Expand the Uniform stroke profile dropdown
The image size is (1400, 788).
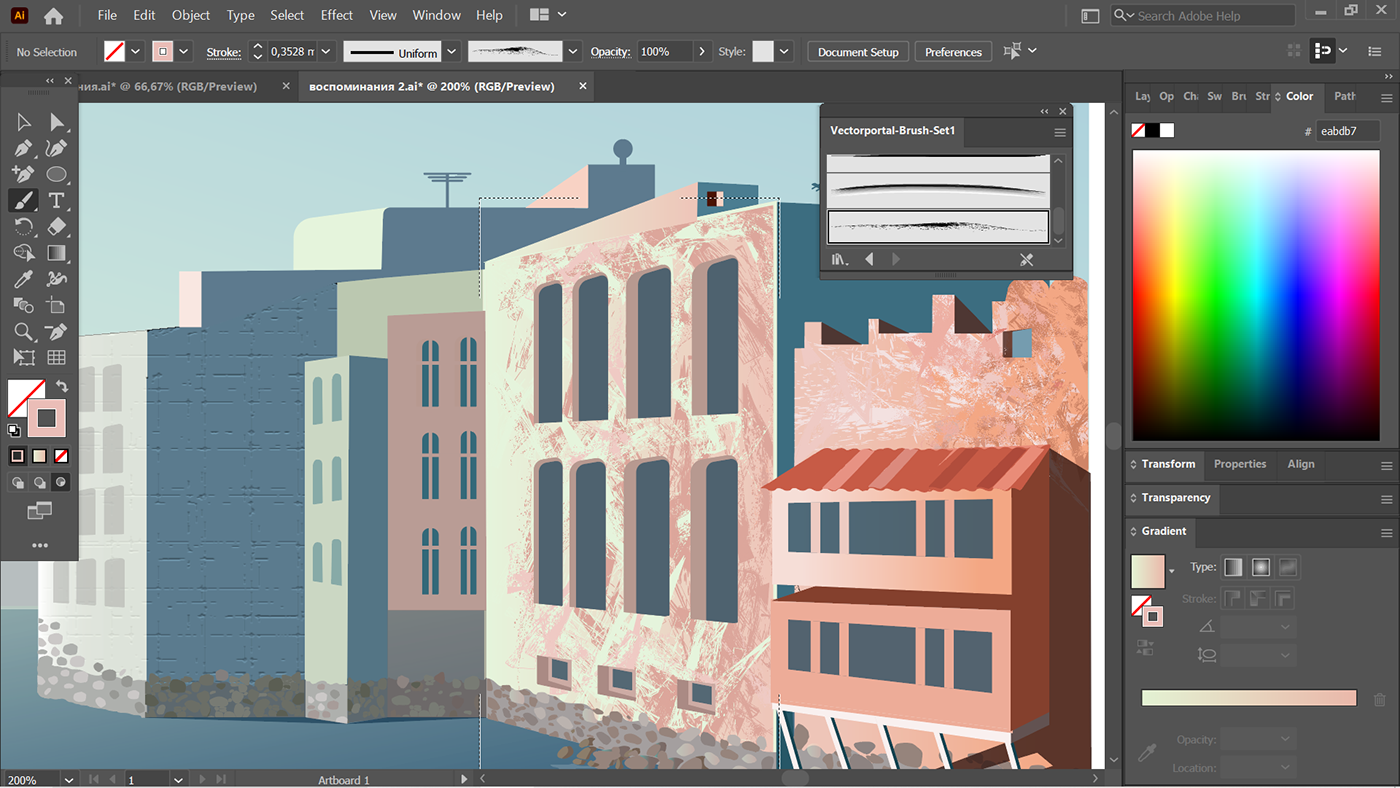click(x=452, y=52)
